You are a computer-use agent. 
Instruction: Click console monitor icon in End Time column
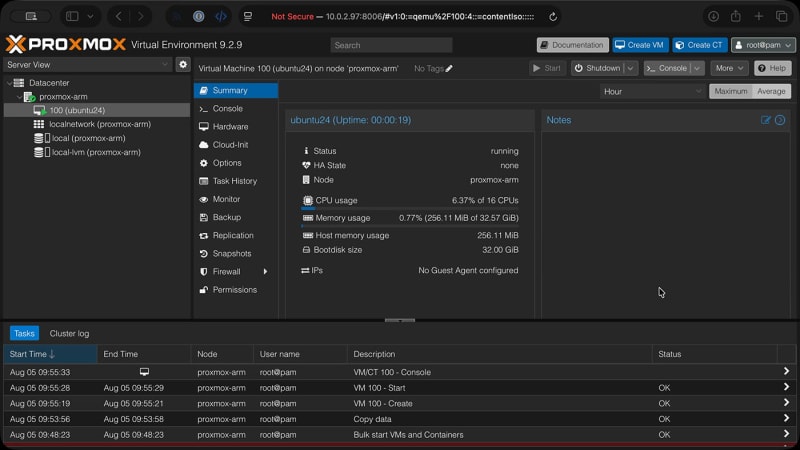pos(144,372)
